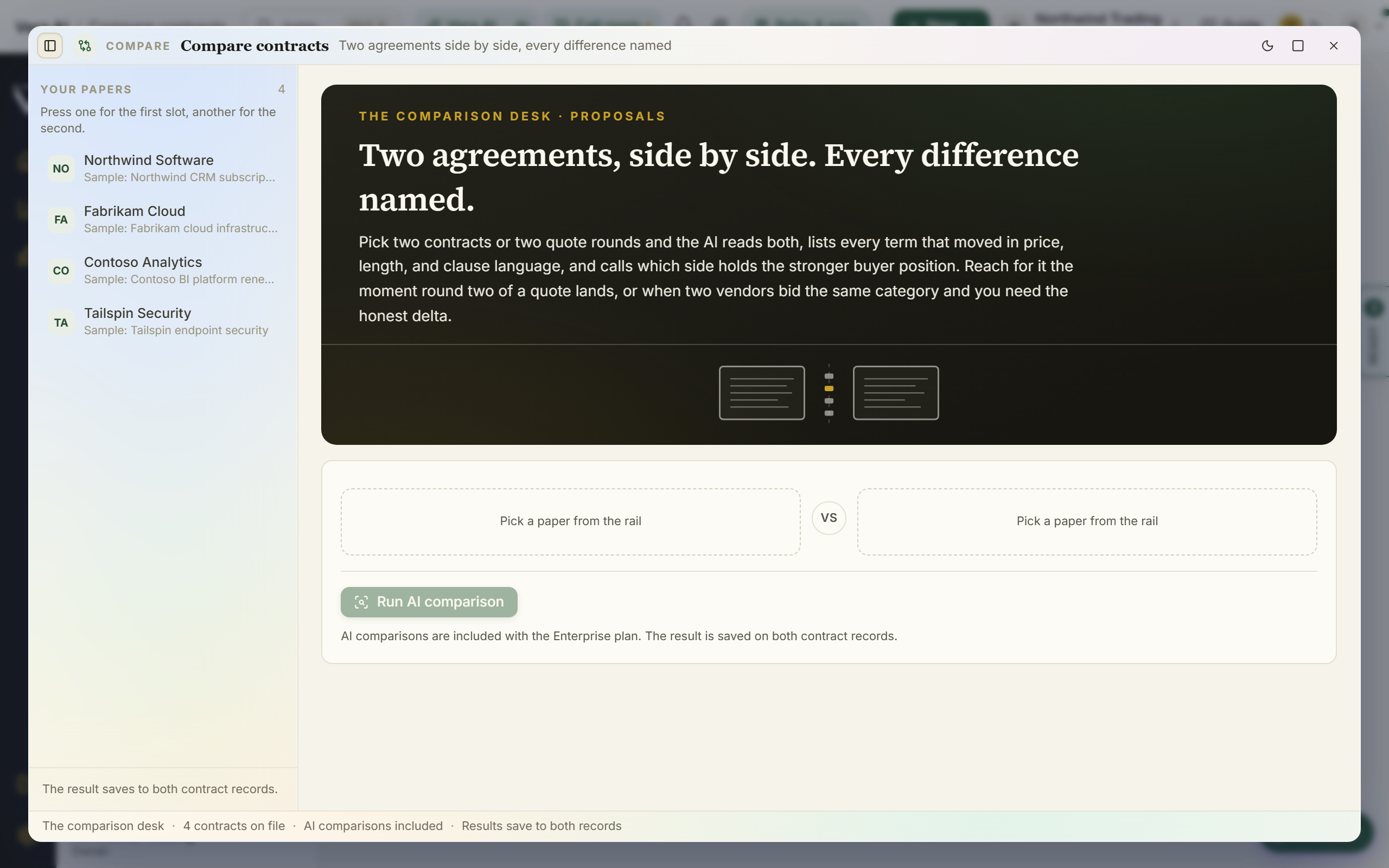Click left document illustration in banner
This screenshot has height=868, width=1389.
click(x=762, y=393)
